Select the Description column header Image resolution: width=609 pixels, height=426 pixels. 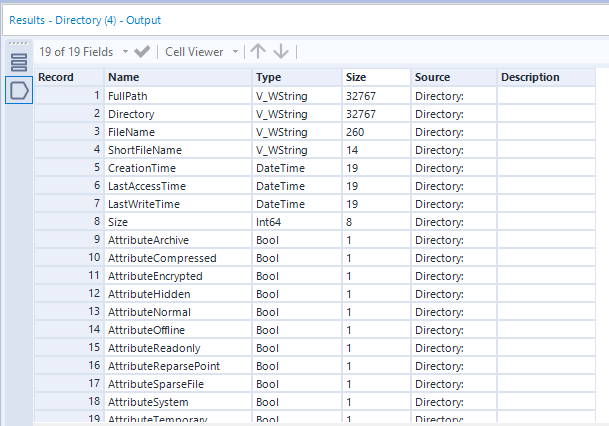pos(530,77)
